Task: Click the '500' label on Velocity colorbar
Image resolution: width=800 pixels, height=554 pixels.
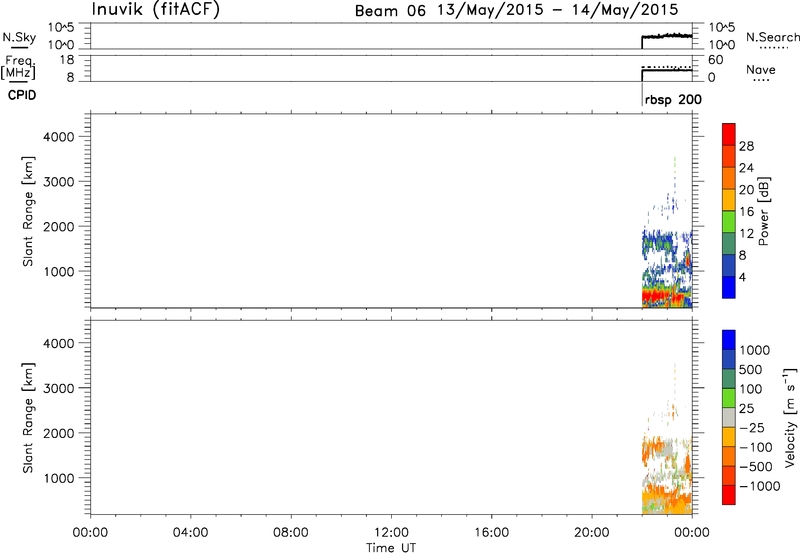Action: tap(751, 369)
